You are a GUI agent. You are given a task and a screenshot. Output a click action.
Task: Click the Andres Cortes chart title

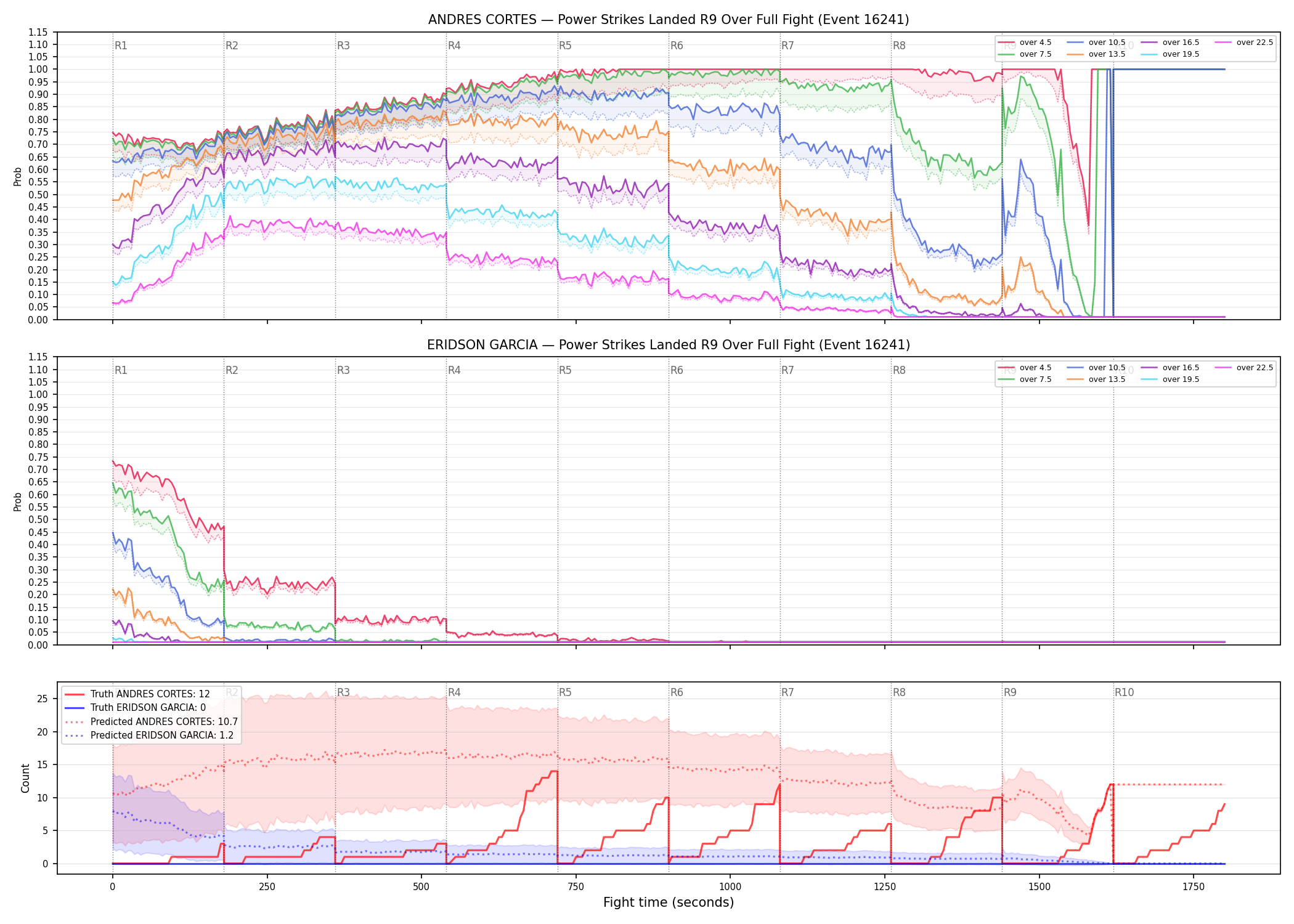(669, 20)
